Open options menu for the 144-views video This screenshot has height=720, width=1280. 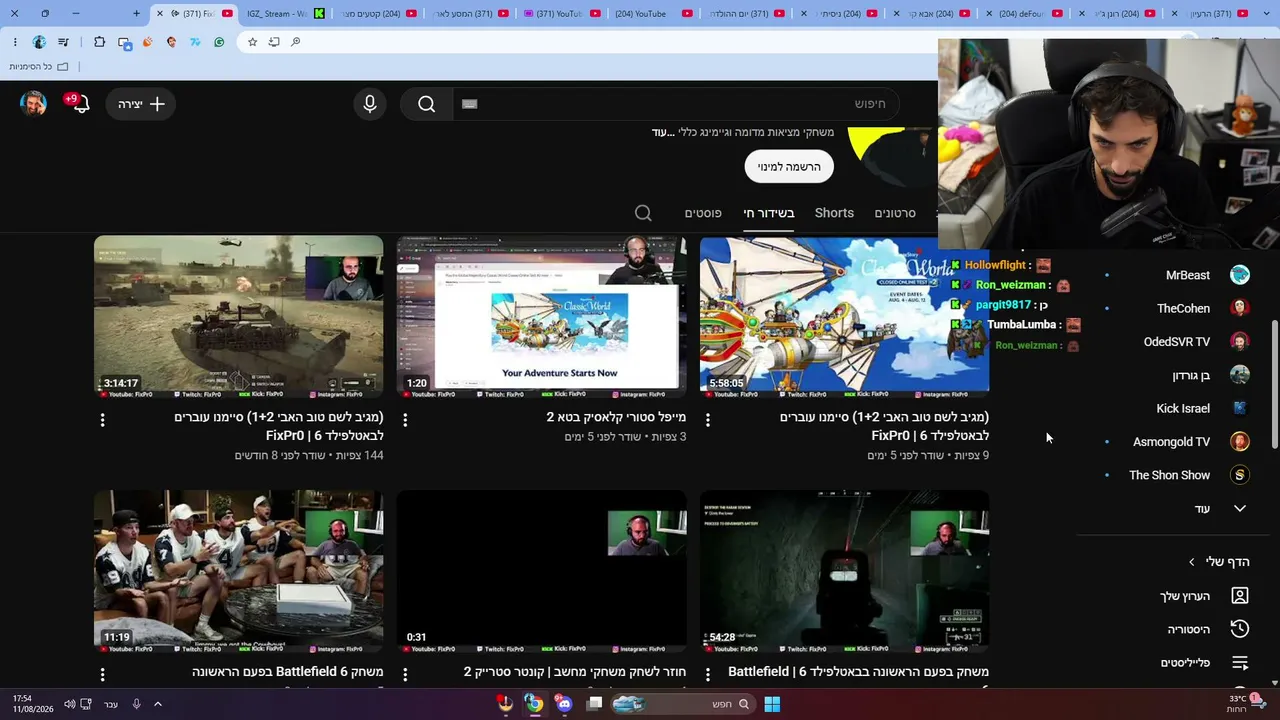102,420
